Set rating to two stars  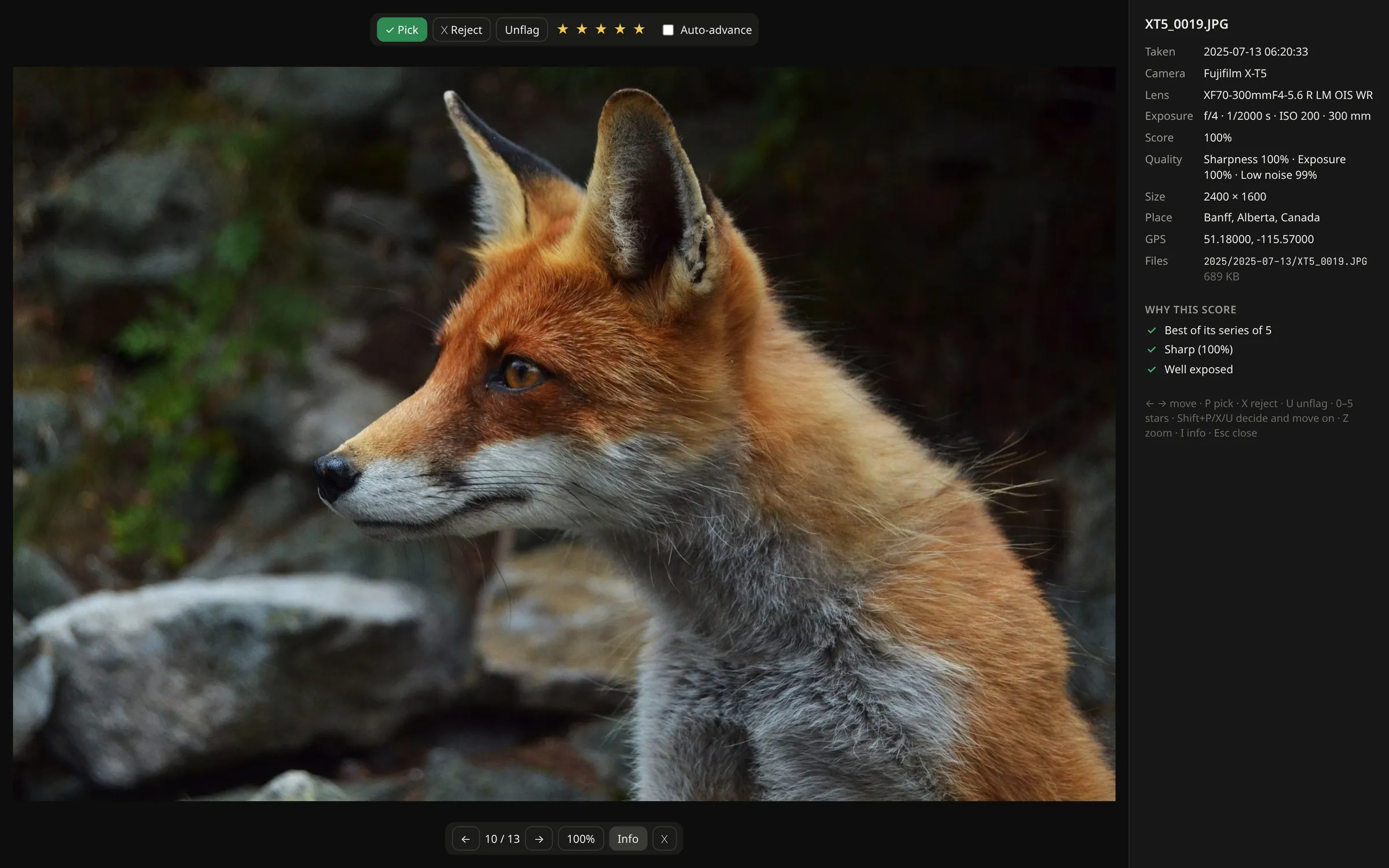coord(582,29)
